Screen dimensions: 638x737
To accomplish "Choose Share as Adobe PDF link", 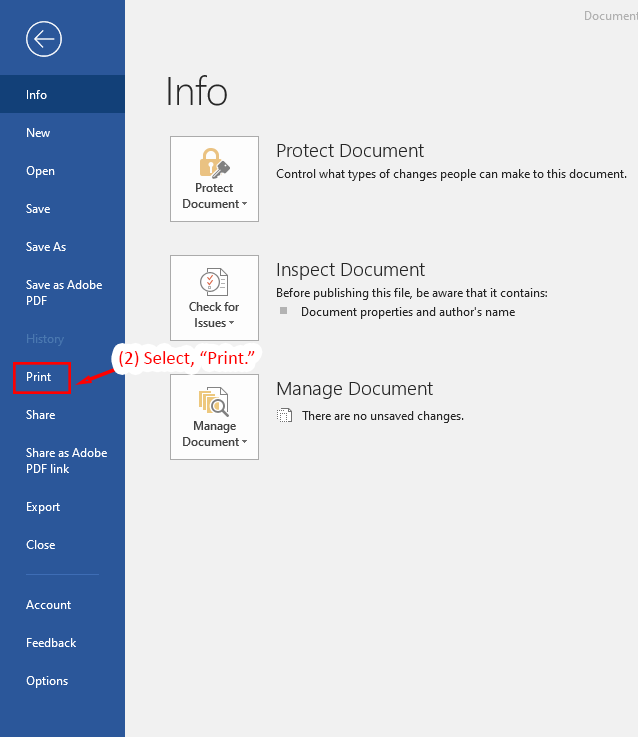I will [63, 461].
